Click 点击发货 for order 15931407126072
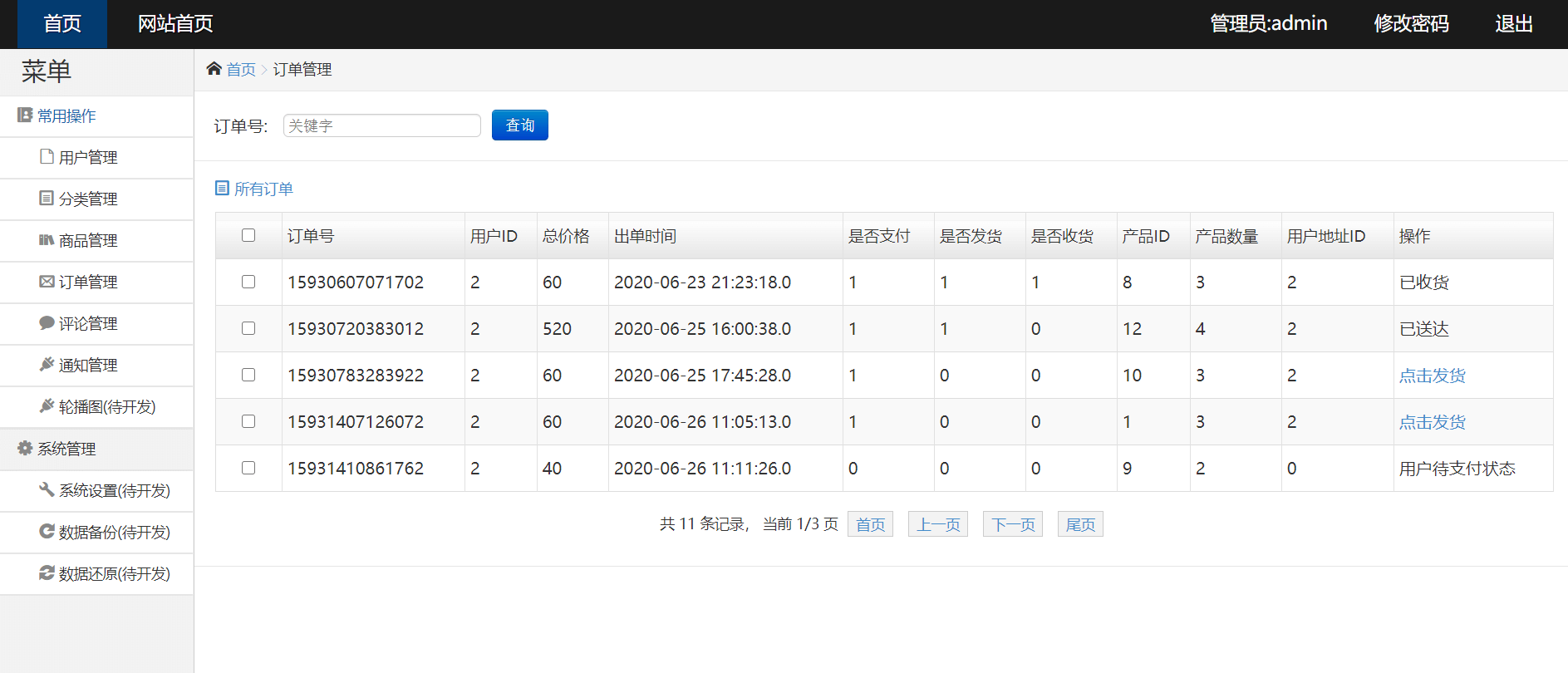The width and height of the screenshot is (1568, 673). [x=1433, y=422]
